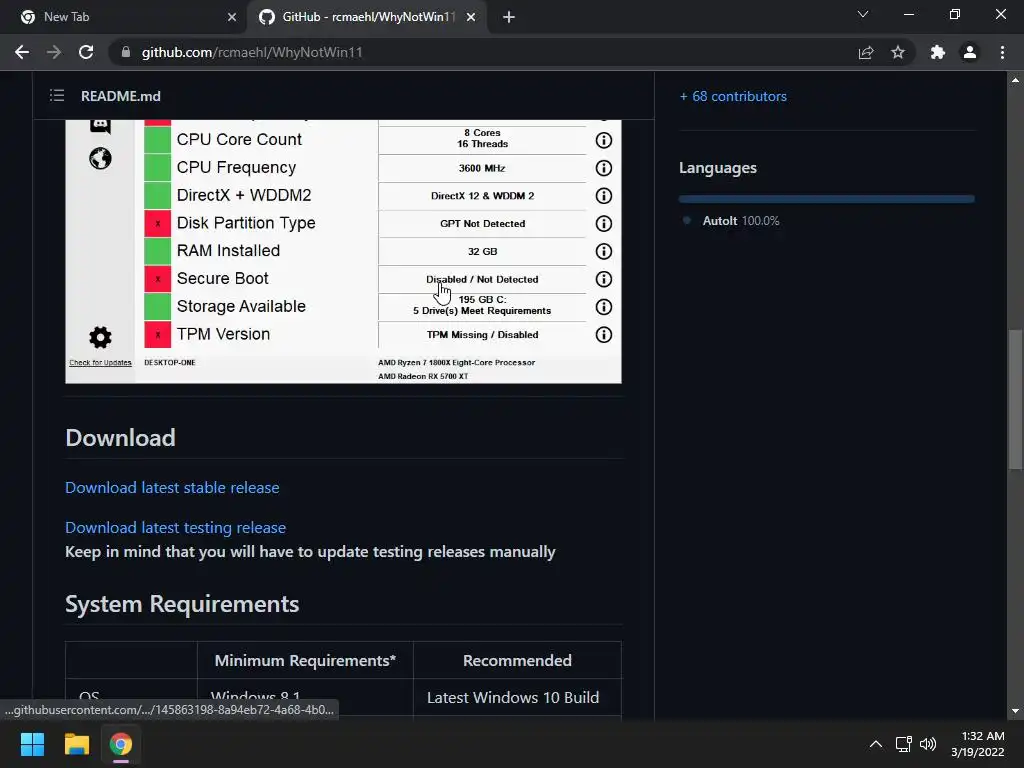Close the GitHub WhyNotWin11 tab

point(471,17)
